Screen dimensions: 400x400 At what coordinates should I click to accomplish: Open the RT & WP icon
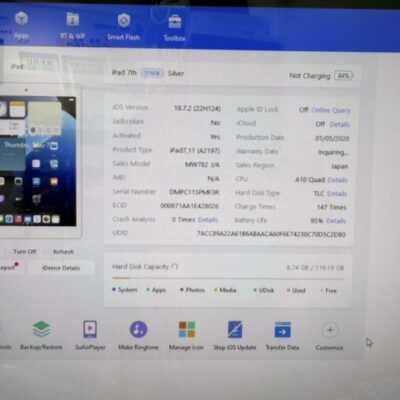coord(72,20)
